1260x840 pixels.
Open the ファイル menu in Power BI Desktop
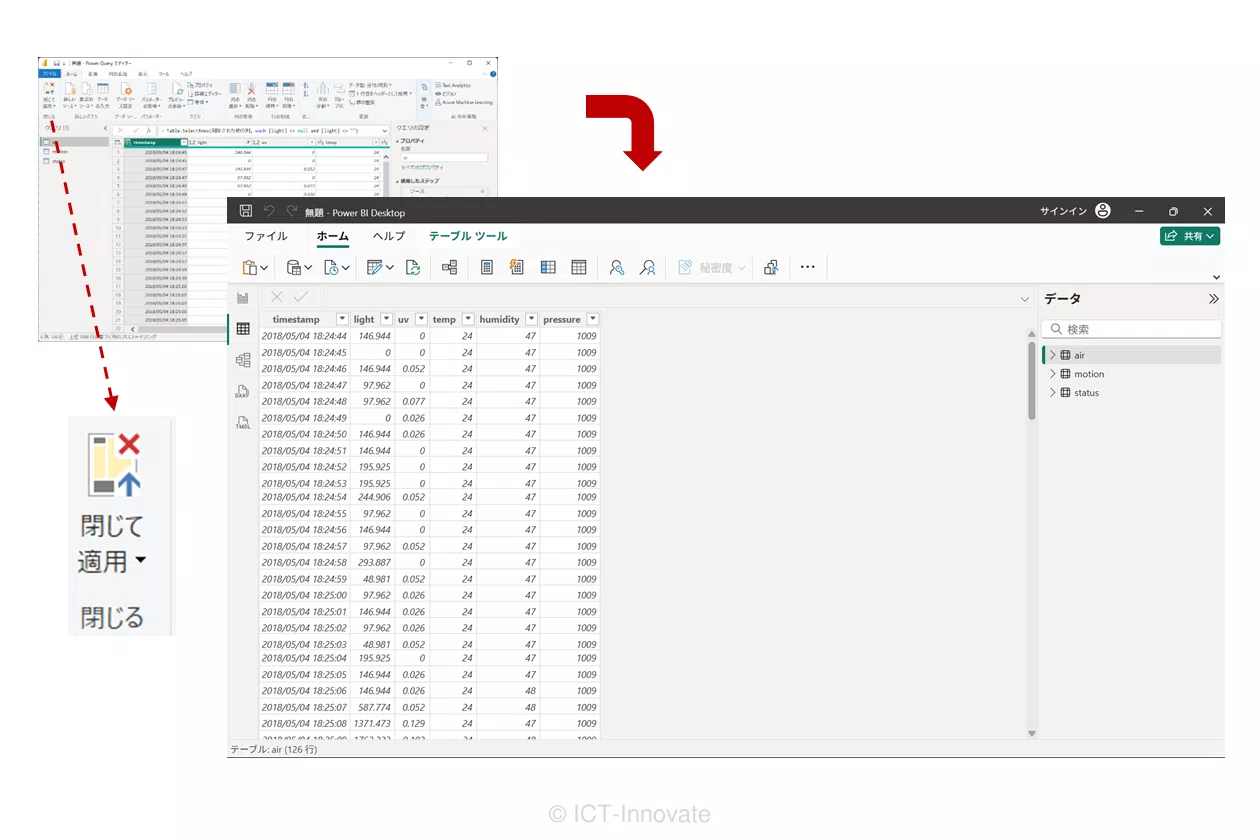pos(266,237)
